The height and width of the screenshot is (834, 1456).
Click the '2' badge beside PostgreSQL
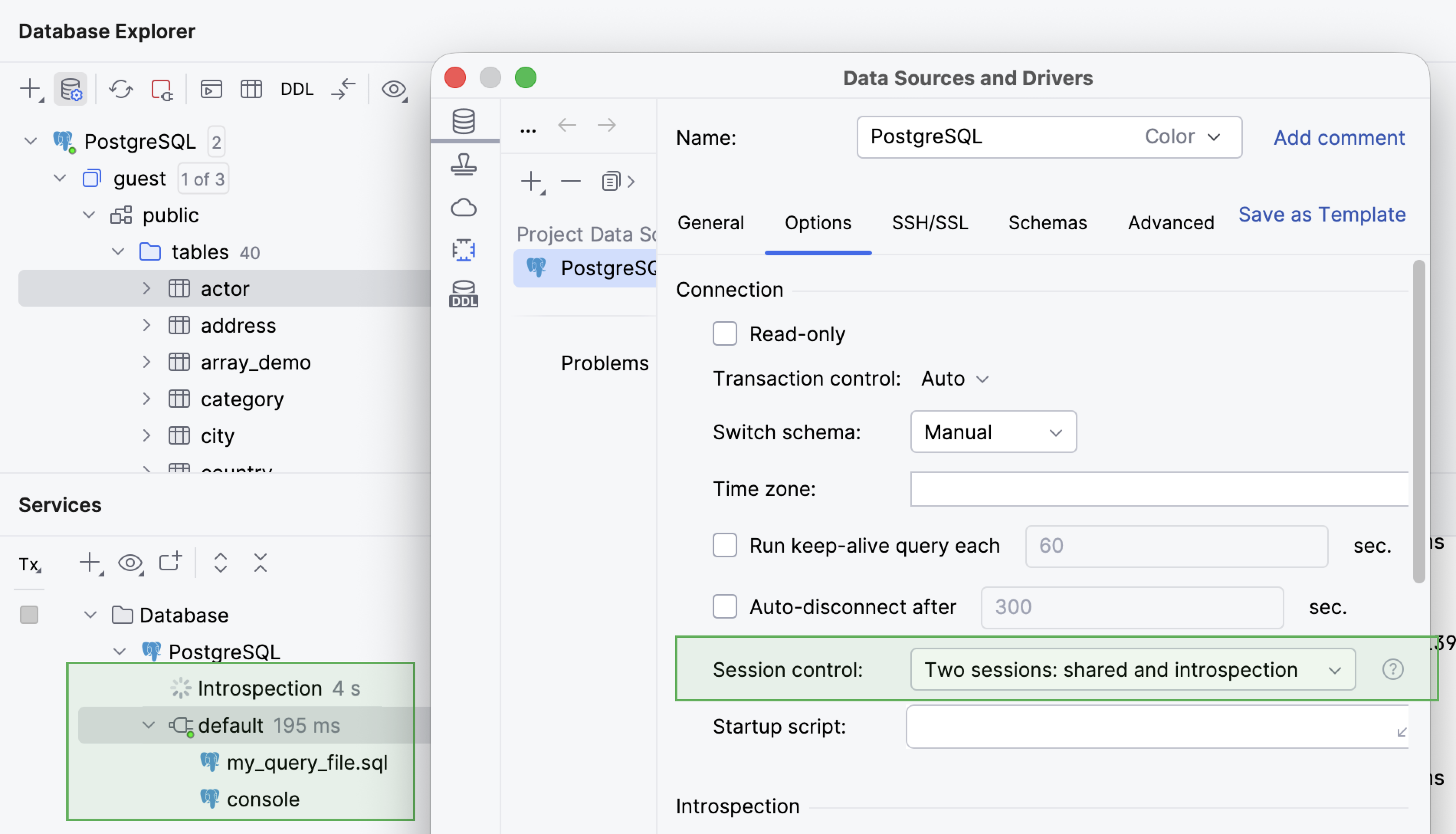pyautogui.click(x=216, y=141)
